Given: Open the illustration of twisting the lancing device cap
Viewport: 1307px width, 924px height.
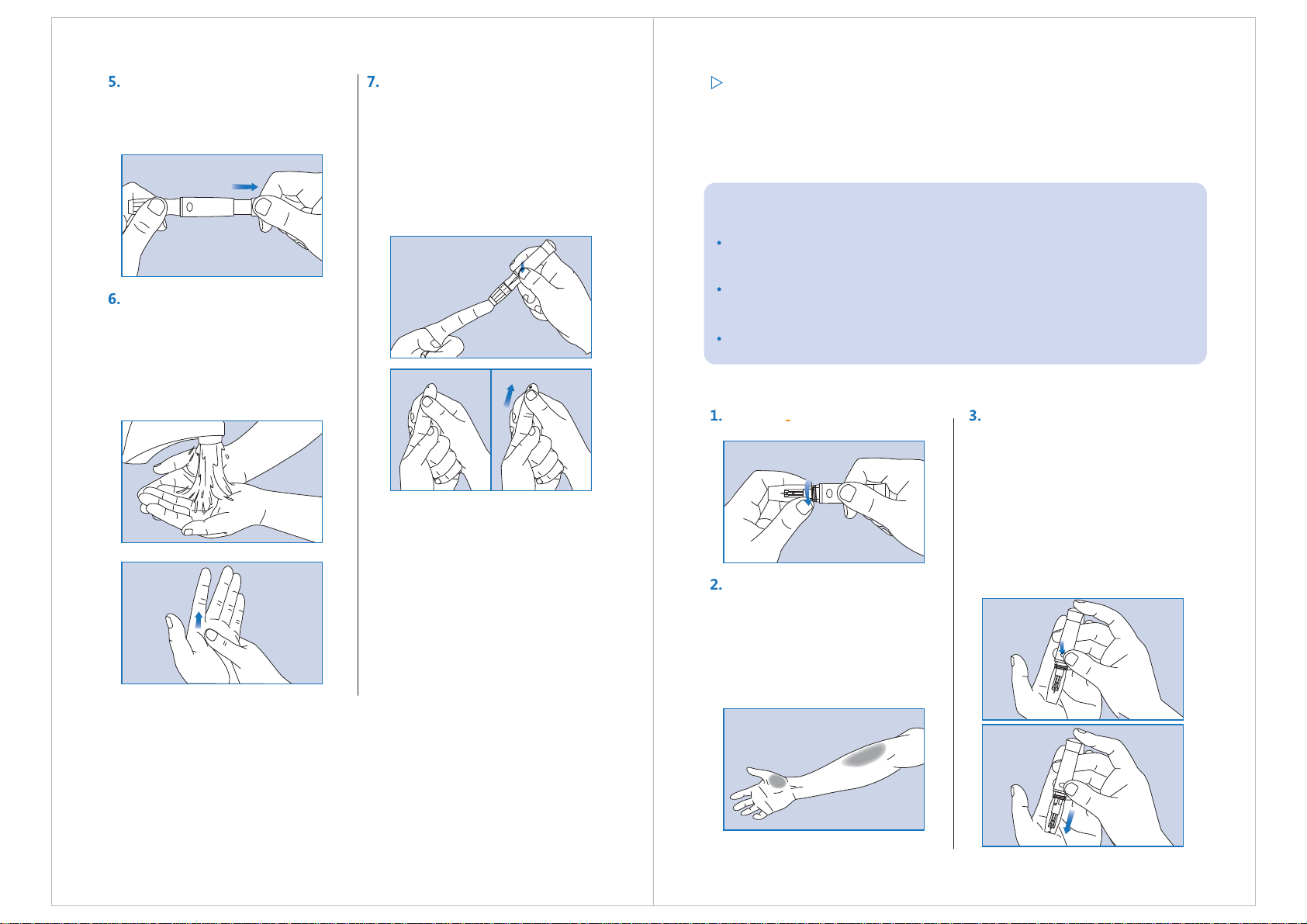Looking at the screenshot, I should (824, 502).
